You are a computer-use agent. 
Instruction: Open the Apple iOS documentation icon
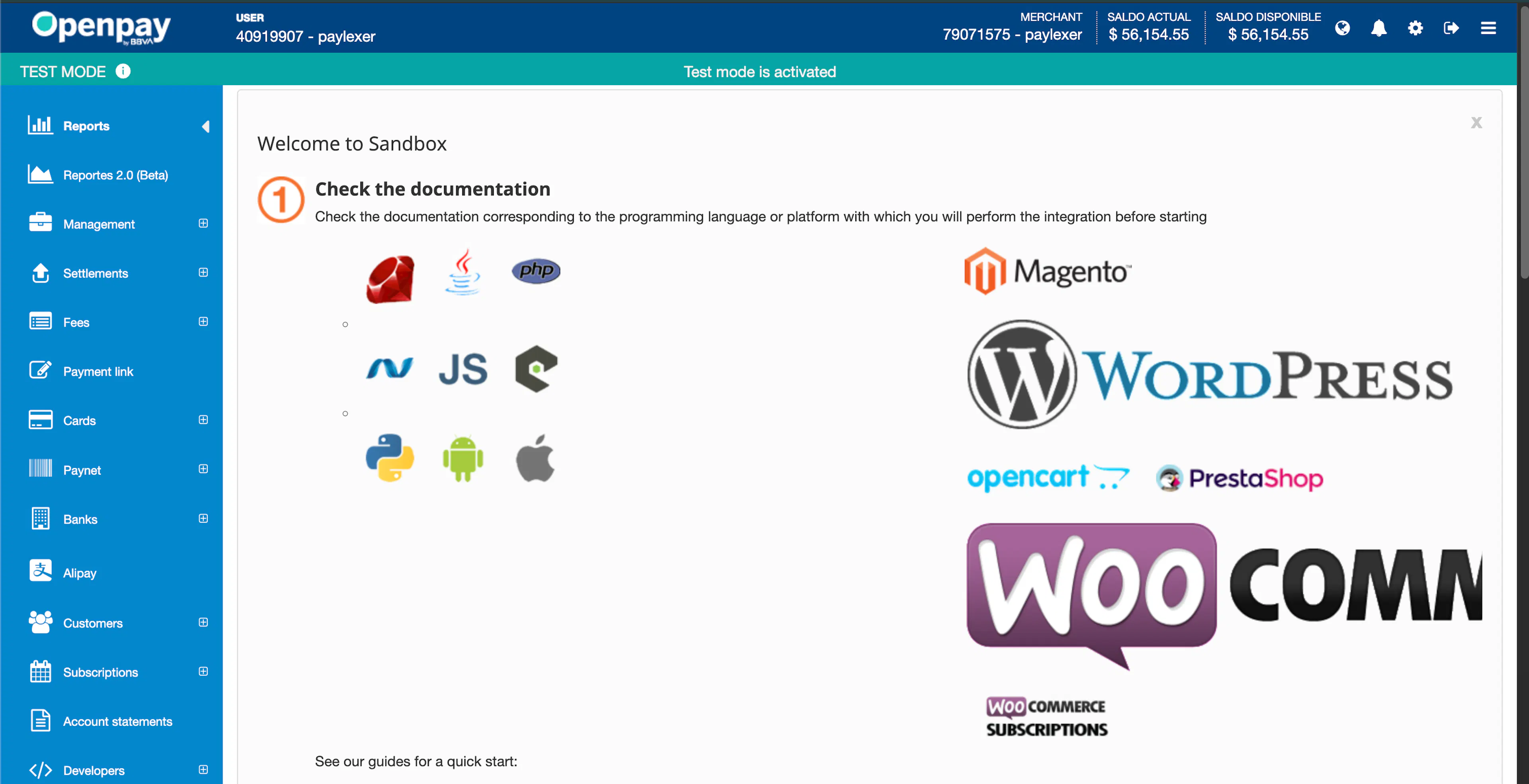click(536, 458)
